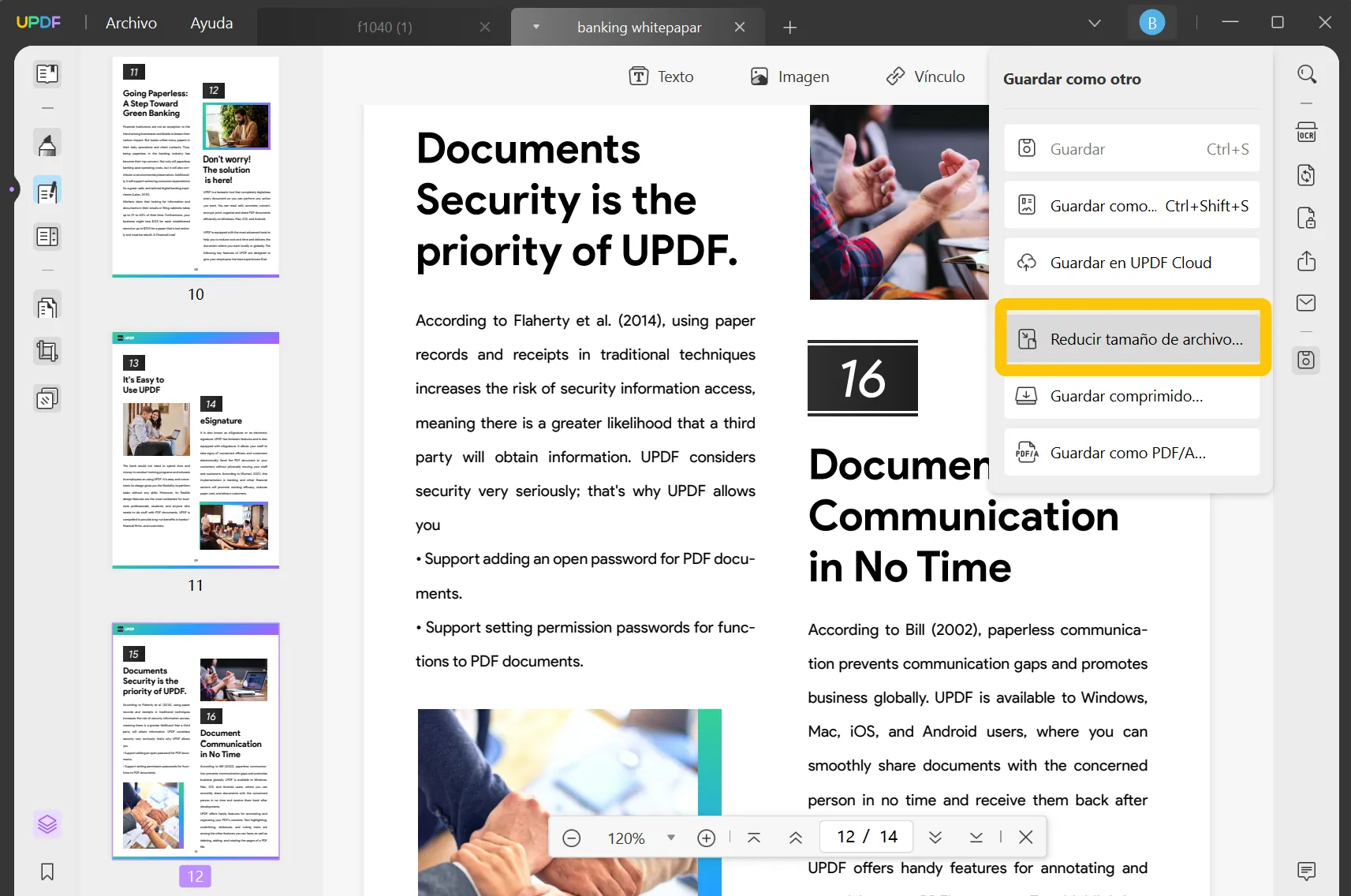The image size is (1351, 896).
Task: Switch to the banking whitepapar tab
Action: coord(639,27)
